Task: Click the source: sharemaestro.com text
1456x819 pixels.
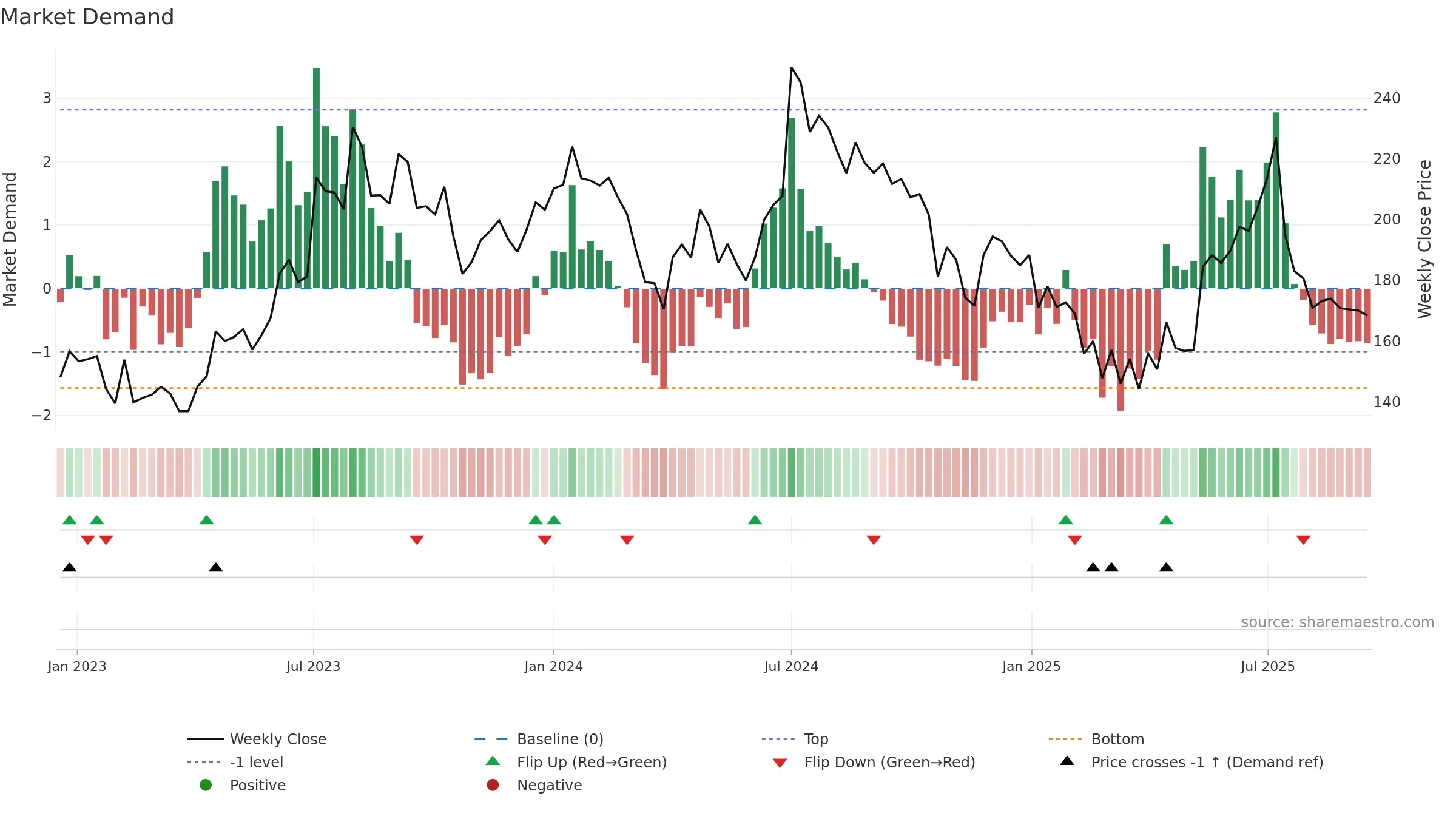Action: tap(1338, 622)
